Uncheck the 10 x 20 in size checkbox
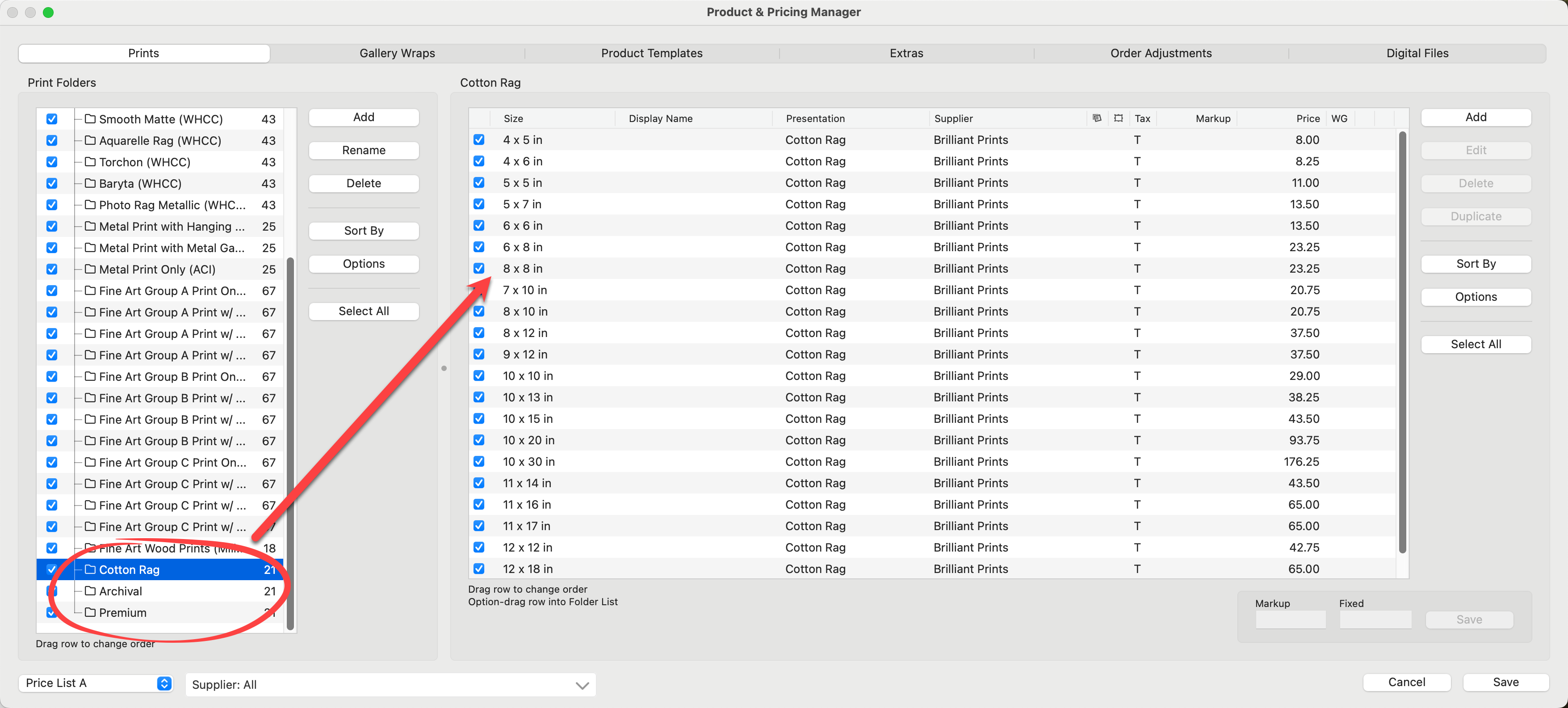The image size is (1568, 708). click(x=479, y=440)
